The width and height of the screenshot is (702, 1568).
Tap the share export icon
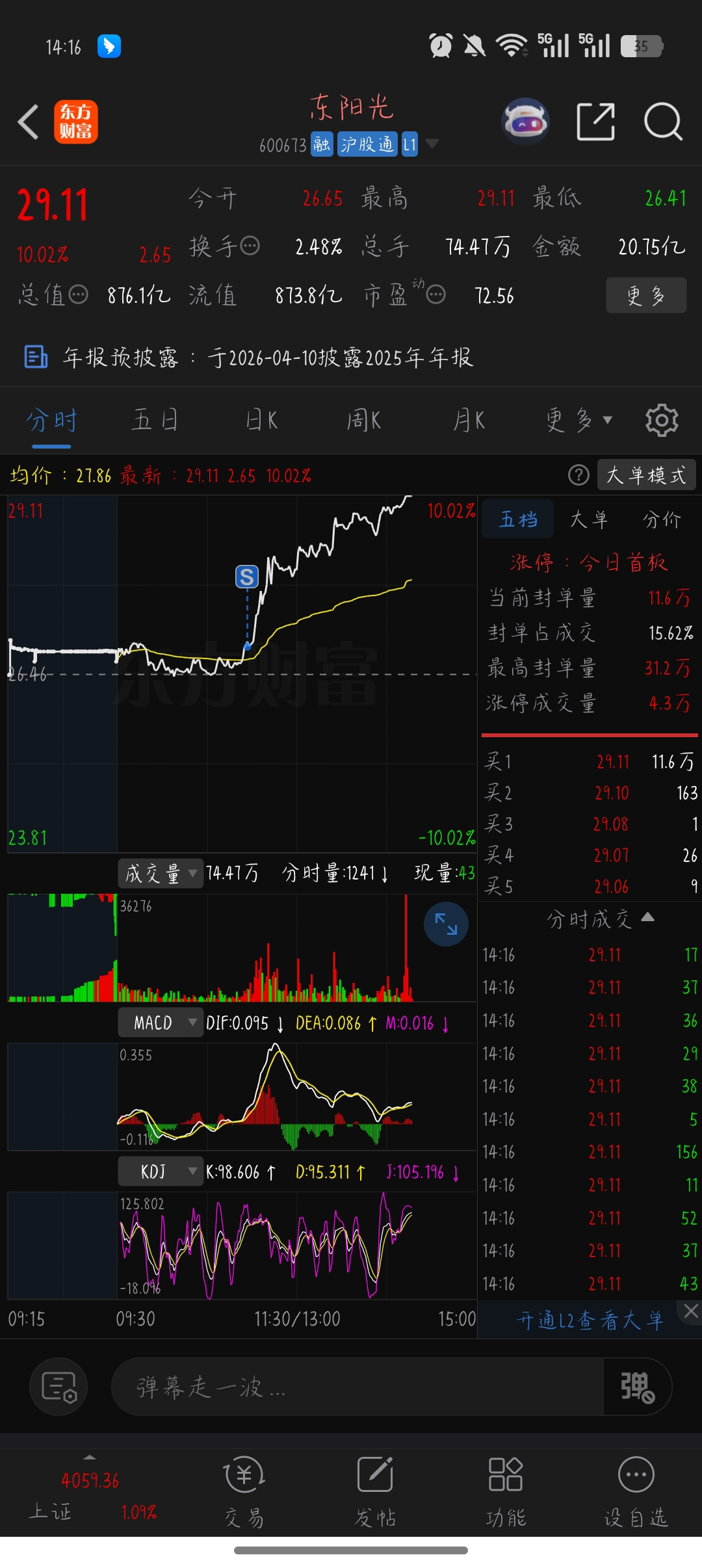tap(596, 122)
